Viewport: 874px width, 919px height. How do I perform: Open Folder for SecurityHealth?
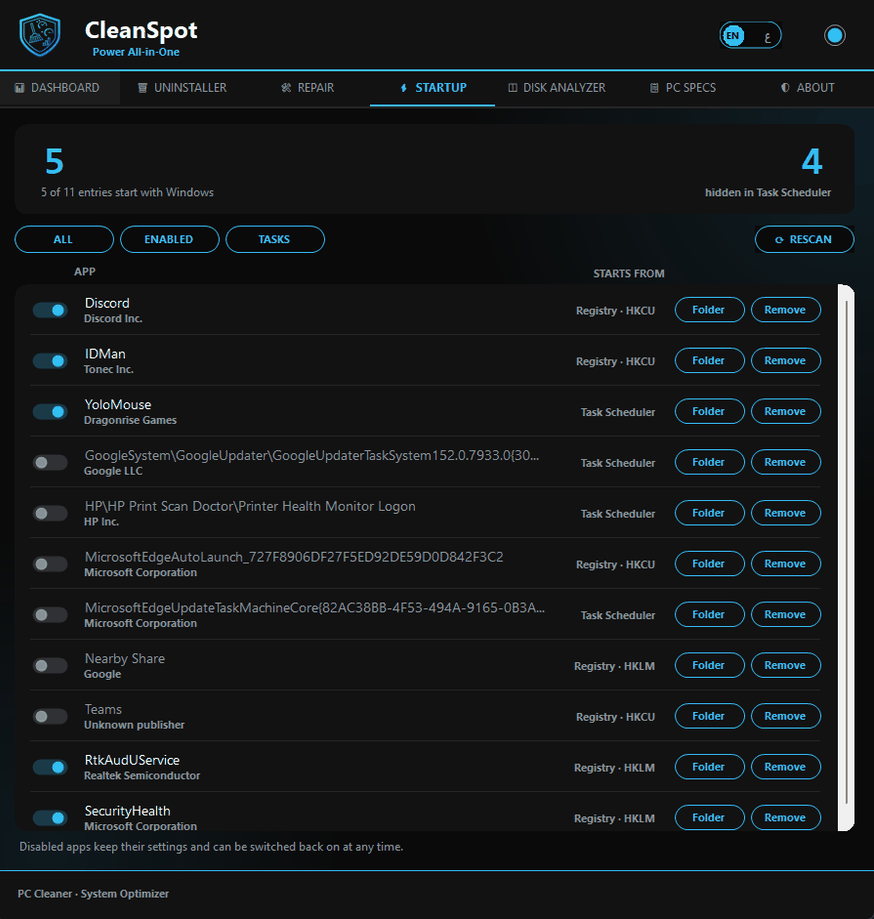click(709, 817)
